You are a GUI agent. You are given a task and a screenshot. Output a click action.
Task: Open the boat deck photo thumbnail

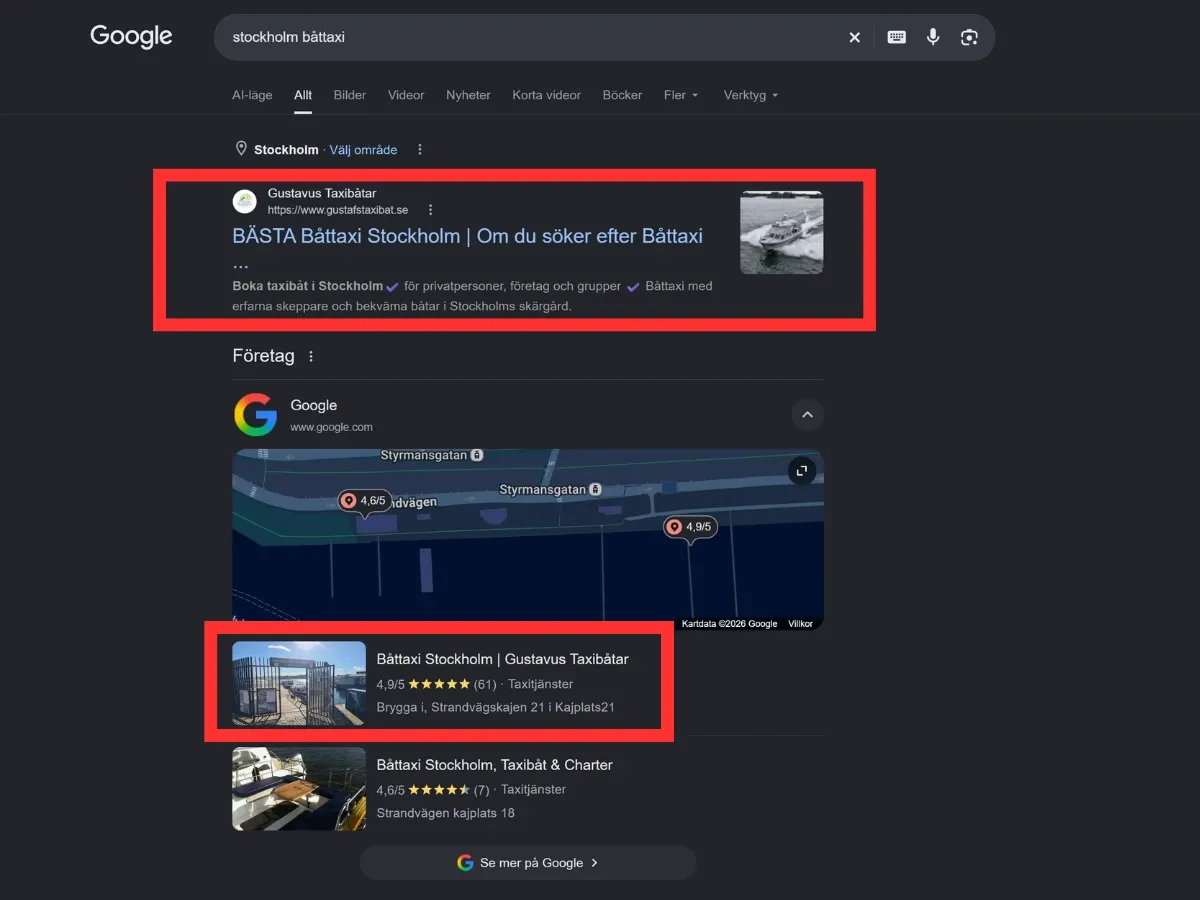tap(299, 789)
